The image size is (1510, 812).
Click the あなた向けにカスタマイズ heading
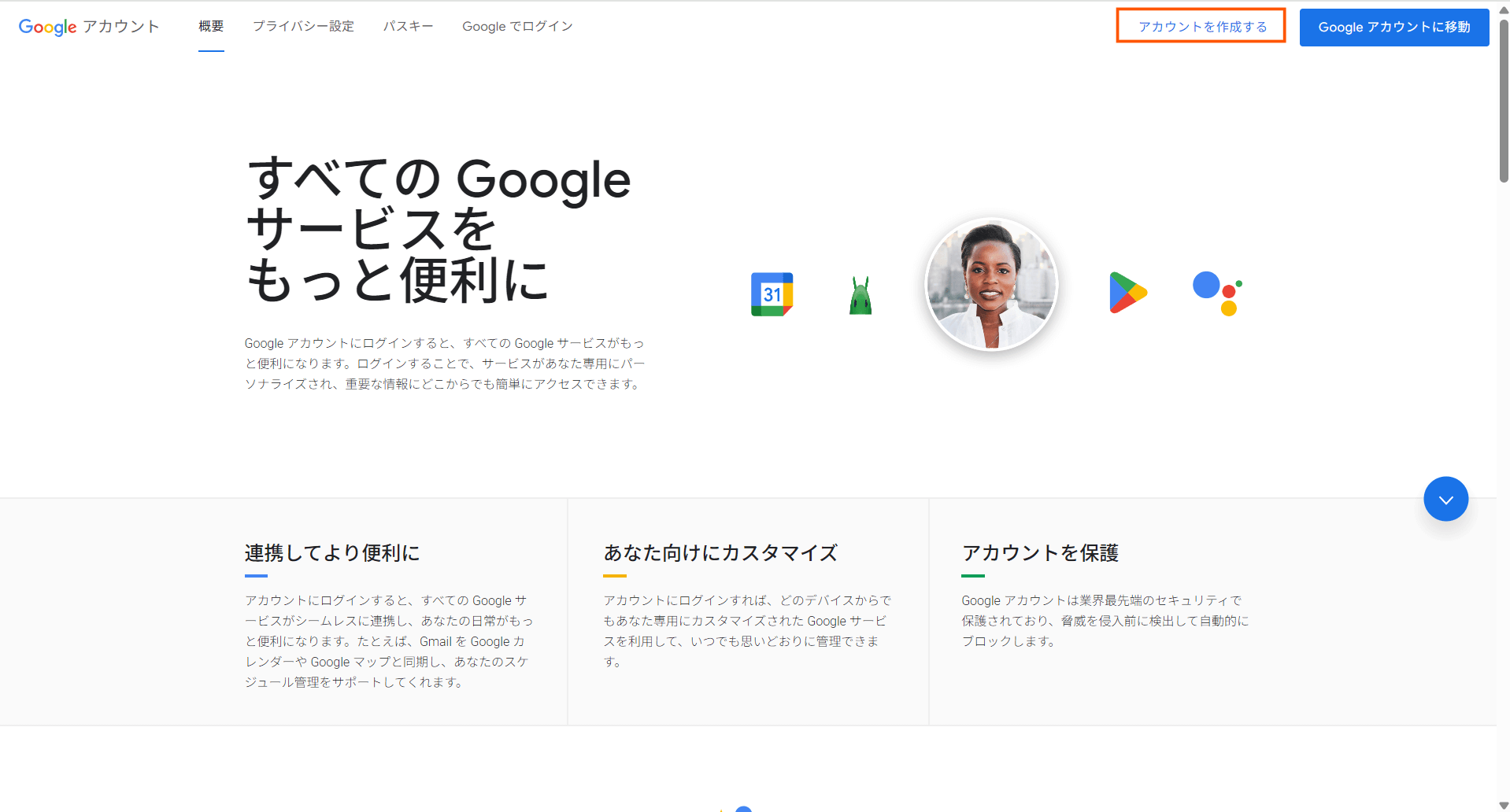coord(720,553)
